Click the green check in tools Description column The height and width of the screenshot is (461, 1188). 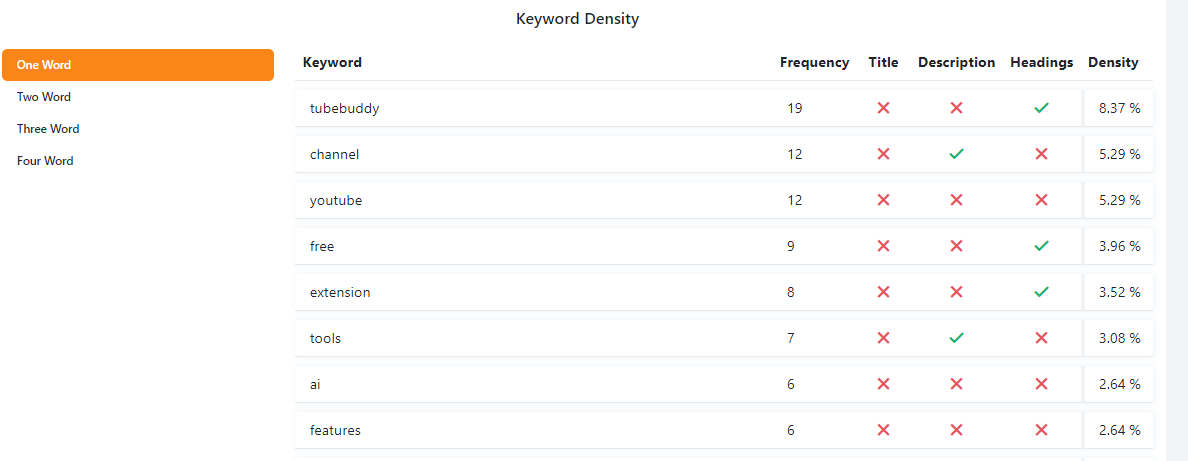(956, 338)
